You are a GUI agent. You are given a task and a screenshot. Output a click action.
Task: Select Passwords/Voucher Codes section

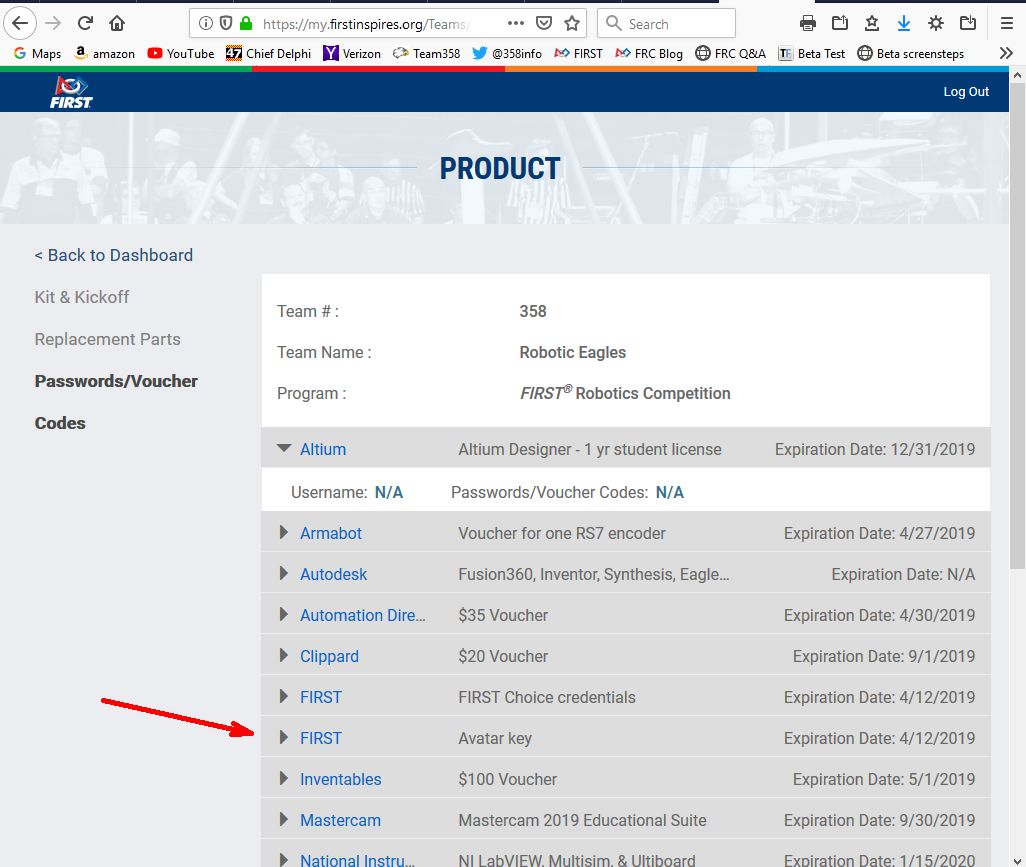pos(116,402)
